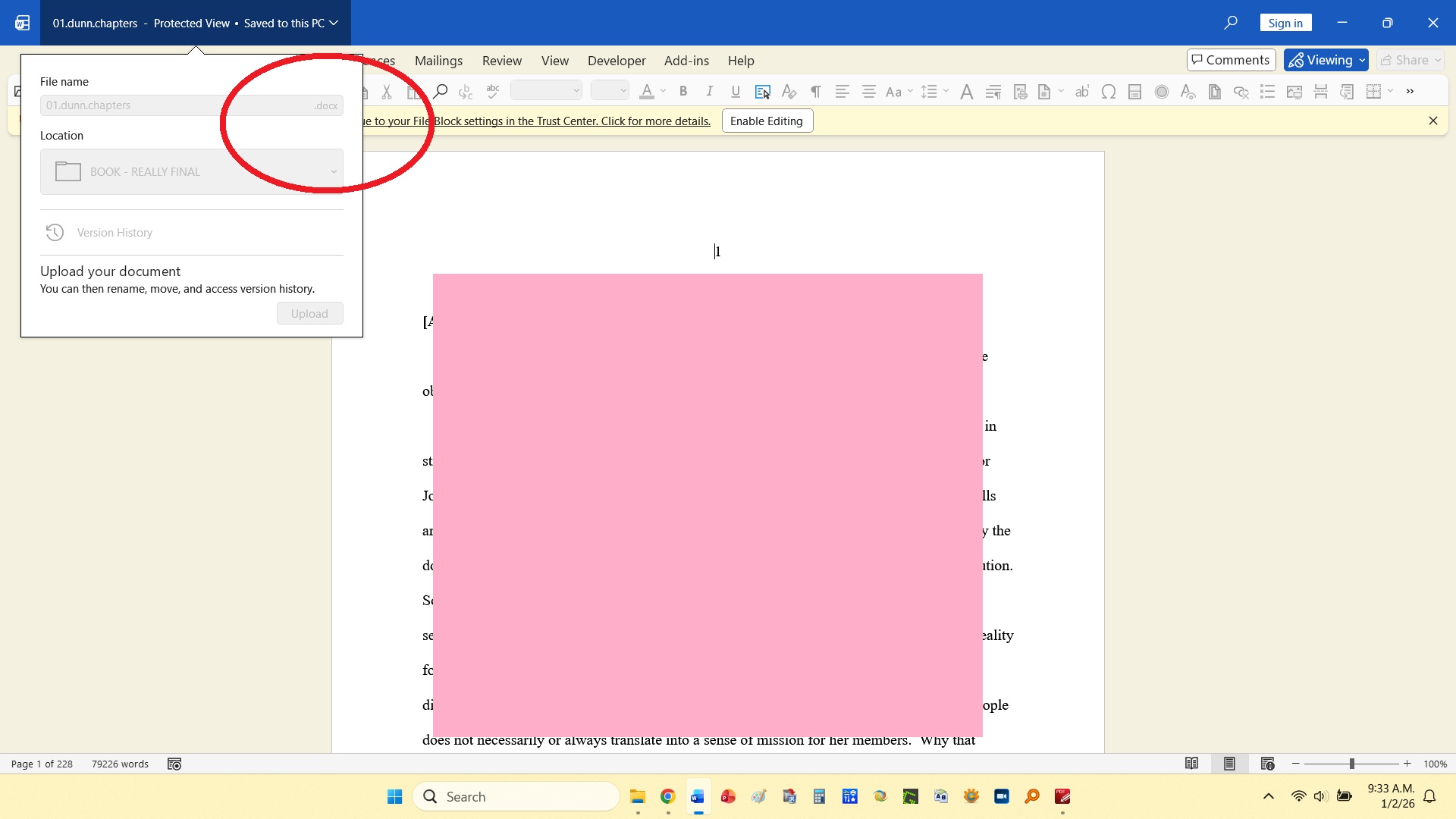Click the Read Mode view icon

click(1191, 764)
